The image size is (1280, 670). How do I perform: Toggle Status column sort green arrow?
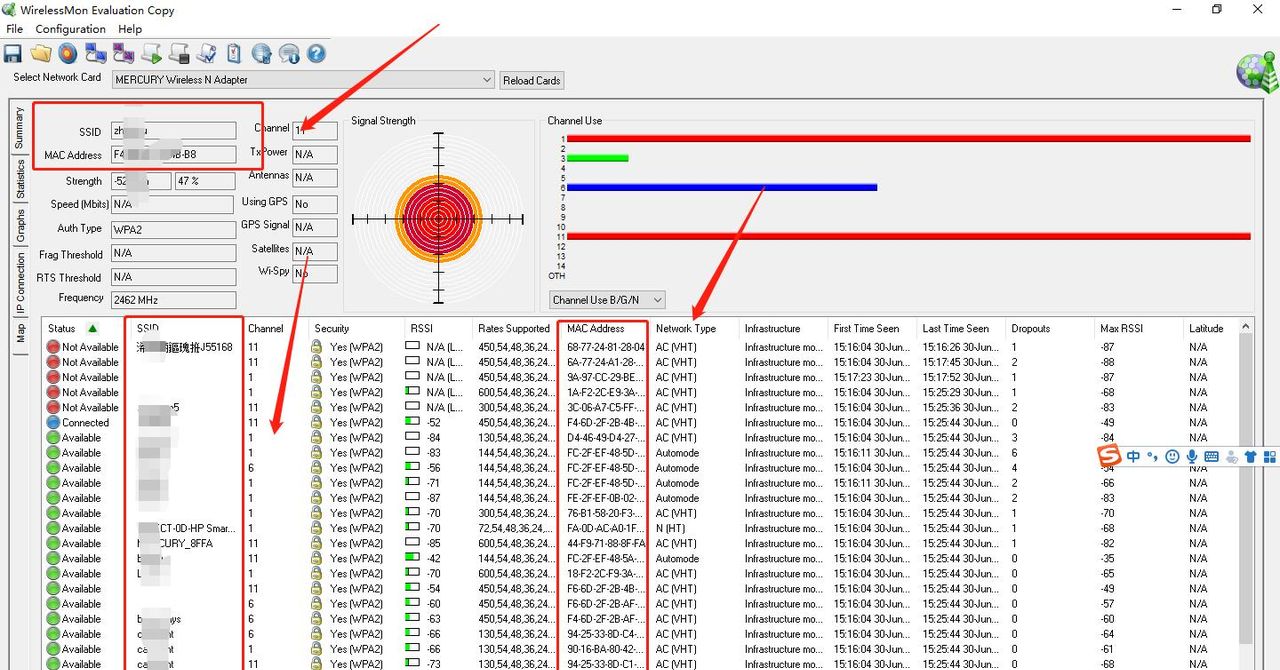point(93,328)
